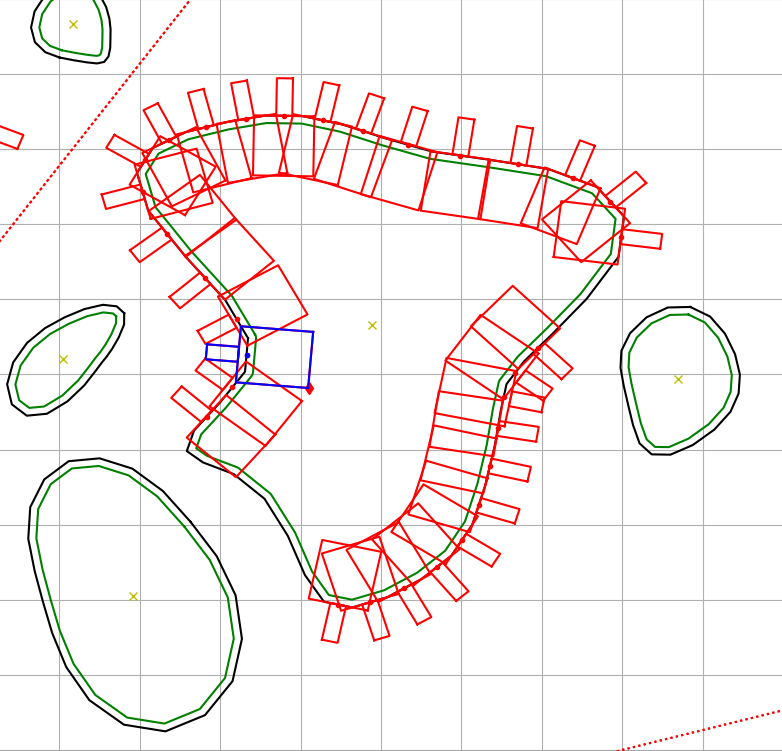Select the large blue rectangle

pos(275,357)
